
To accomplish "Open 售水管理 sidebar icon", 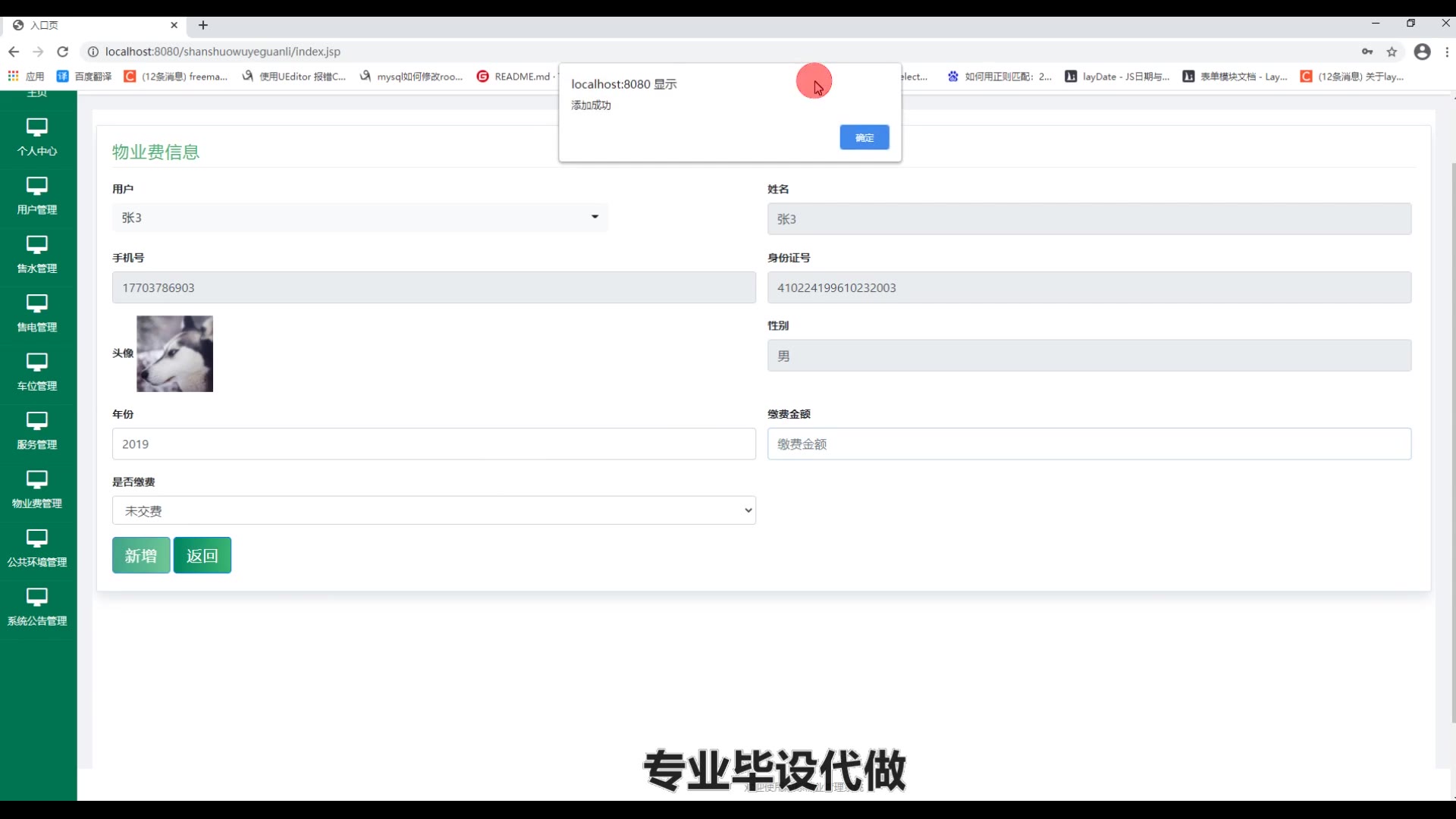I will click(36, 244).
